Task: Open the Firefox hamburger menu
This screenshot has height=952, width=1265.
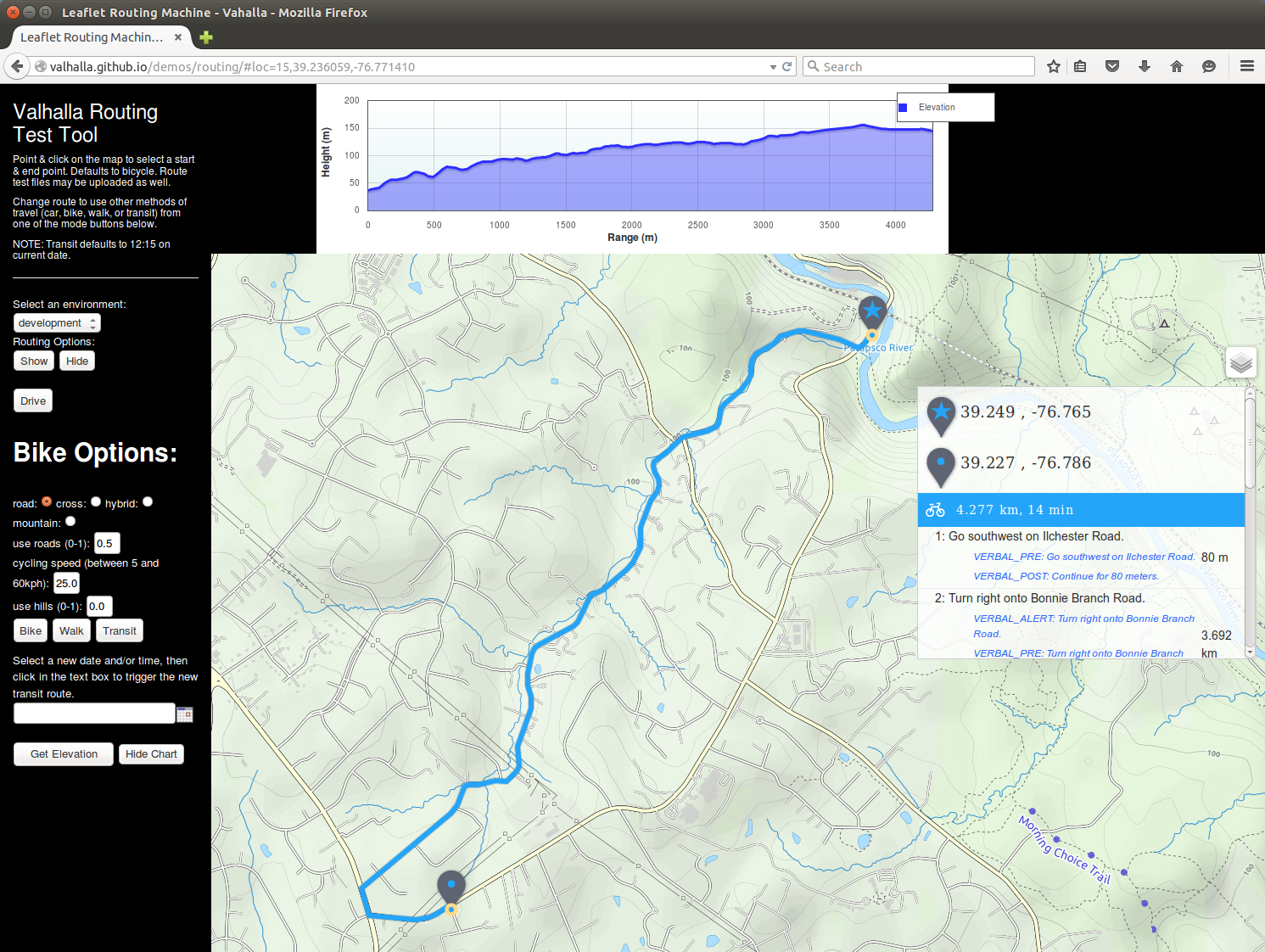Action: point(1247,66)
